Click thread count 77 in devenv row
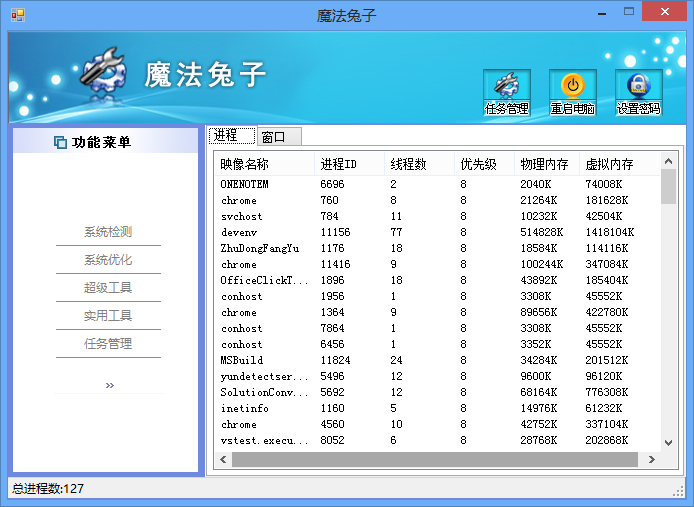The width and height of the screenshot is (694, 507). [x=396, y=232]
